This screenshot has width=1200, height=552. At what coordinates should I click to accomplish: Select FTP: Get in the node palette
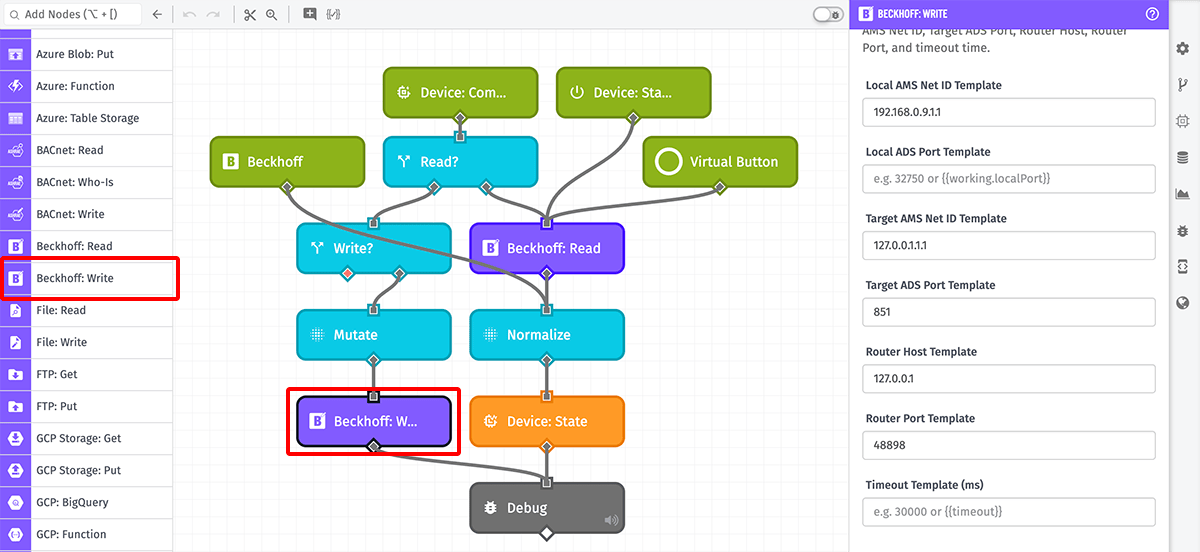[x=86, y=374]
